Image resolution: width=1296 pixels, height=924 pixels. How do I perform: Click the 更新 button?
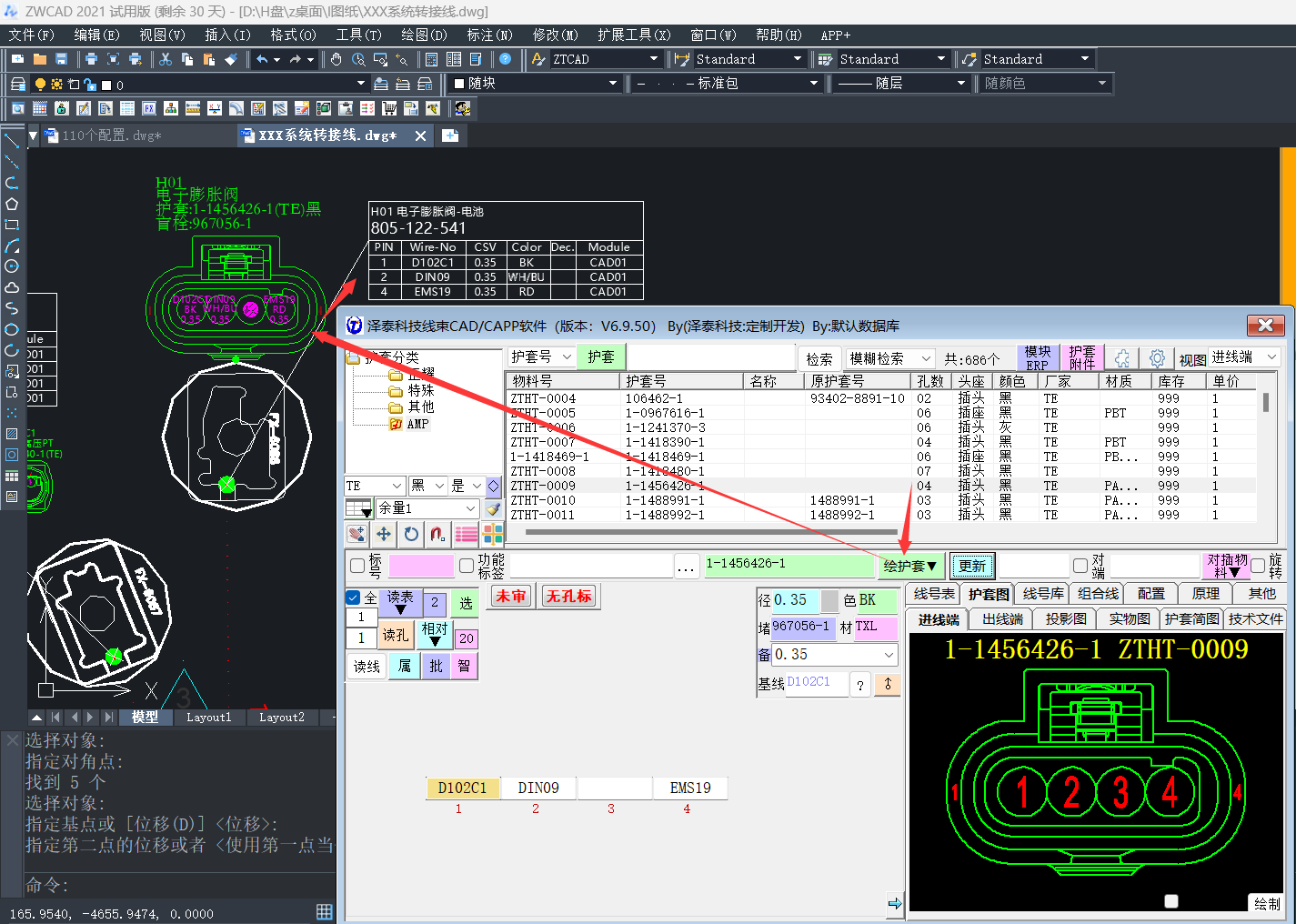pyautogui.click(x=971, y=566)
